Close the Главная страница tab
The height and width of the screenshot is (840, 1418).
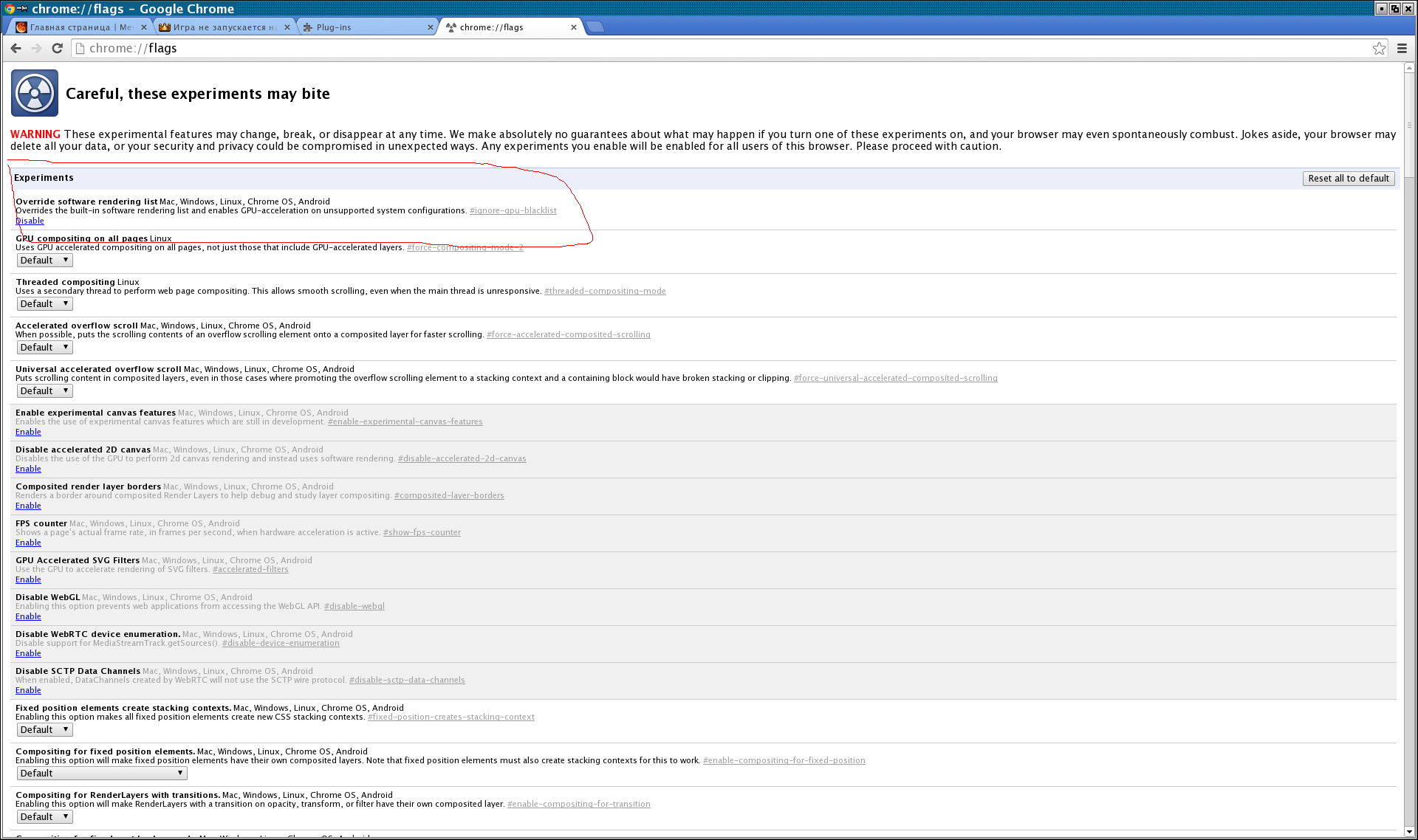coord(144,27)
